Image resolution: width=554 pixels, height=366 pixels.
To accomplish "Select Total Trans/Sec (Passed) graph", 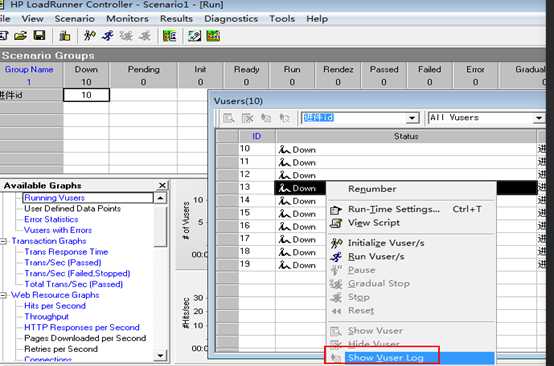I will coord(73,284).
